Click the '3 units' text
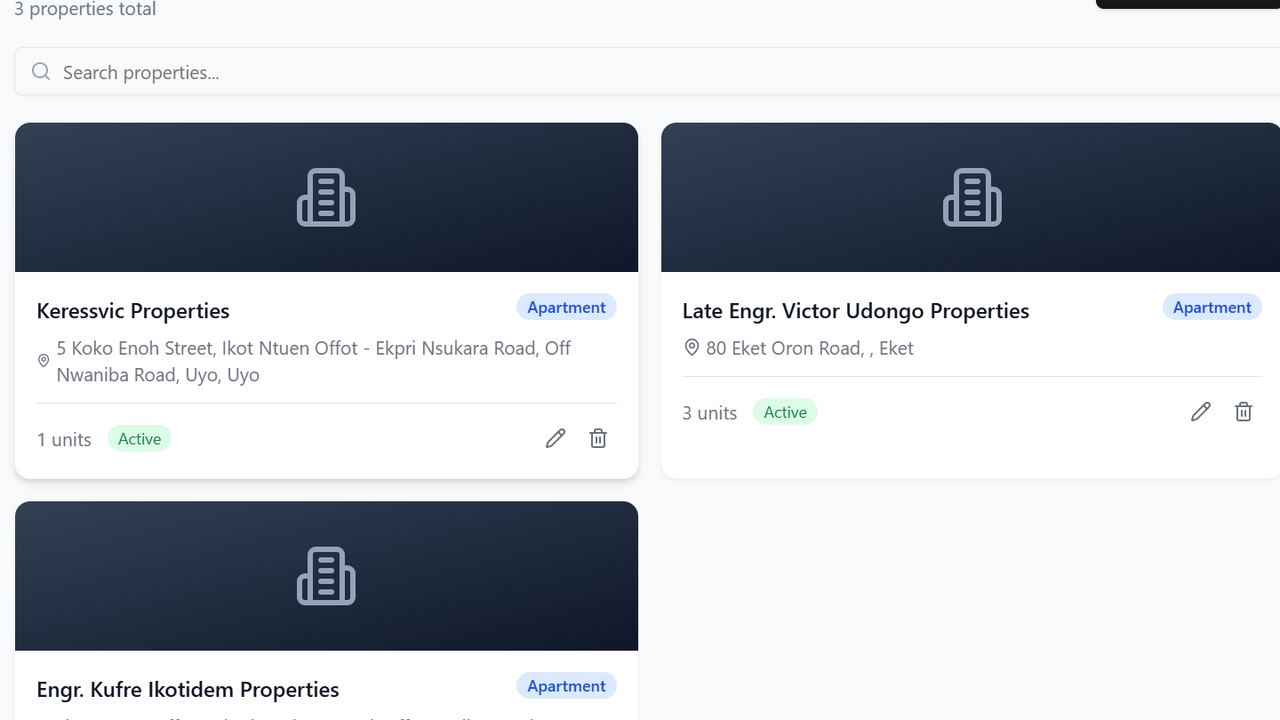The image size is (1280, 720). tap(710, 413)
